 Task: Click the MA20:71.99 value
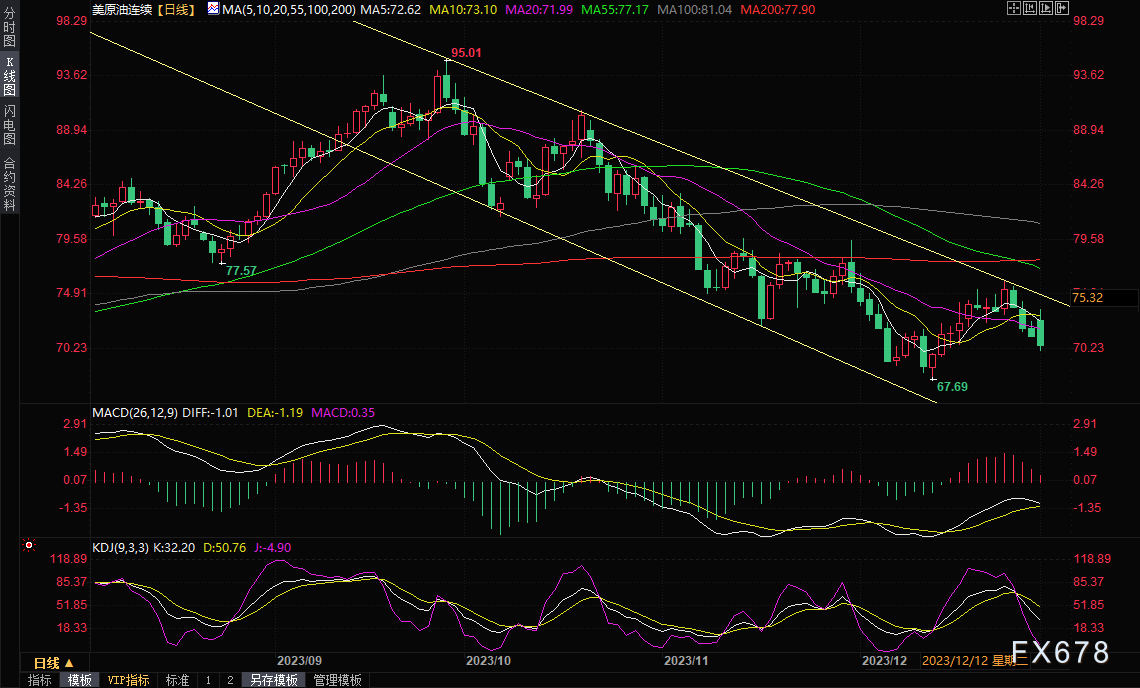[x=539, y=9]
